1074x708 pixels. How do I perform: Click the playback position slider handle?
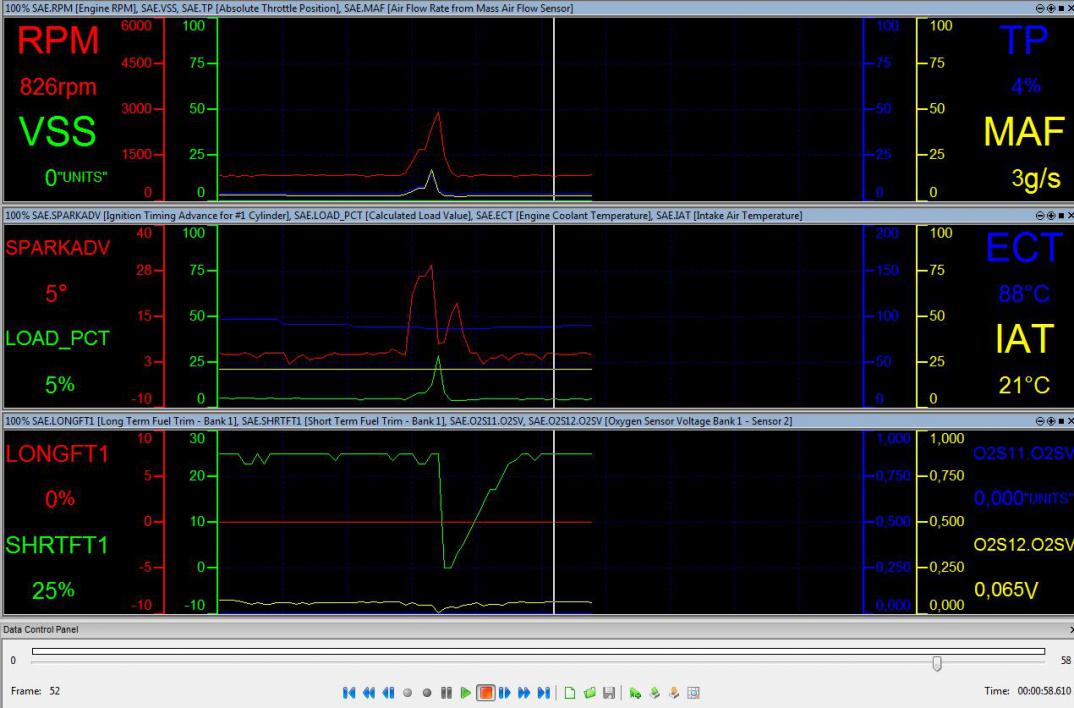click(936, 662)
